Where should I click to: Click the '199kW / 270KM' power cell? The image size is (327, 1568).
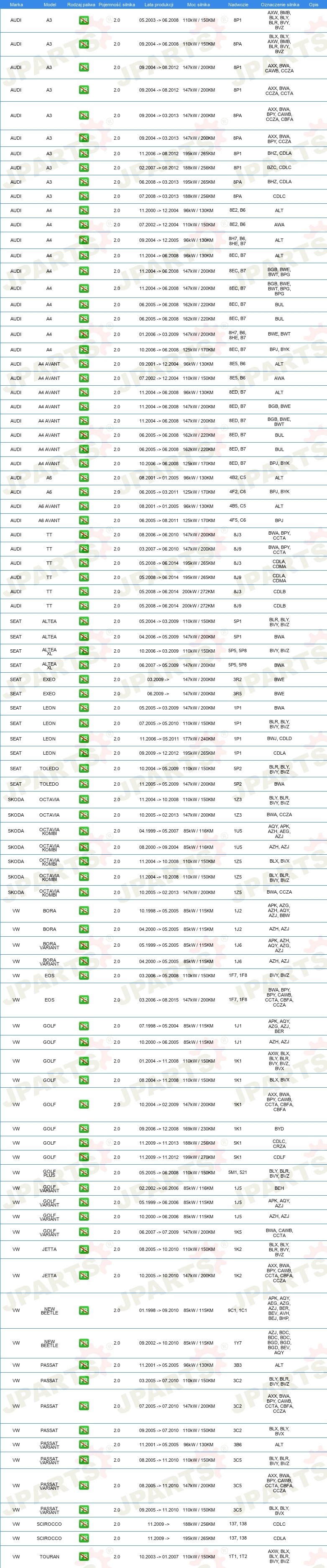click(x=199, y=1157)
